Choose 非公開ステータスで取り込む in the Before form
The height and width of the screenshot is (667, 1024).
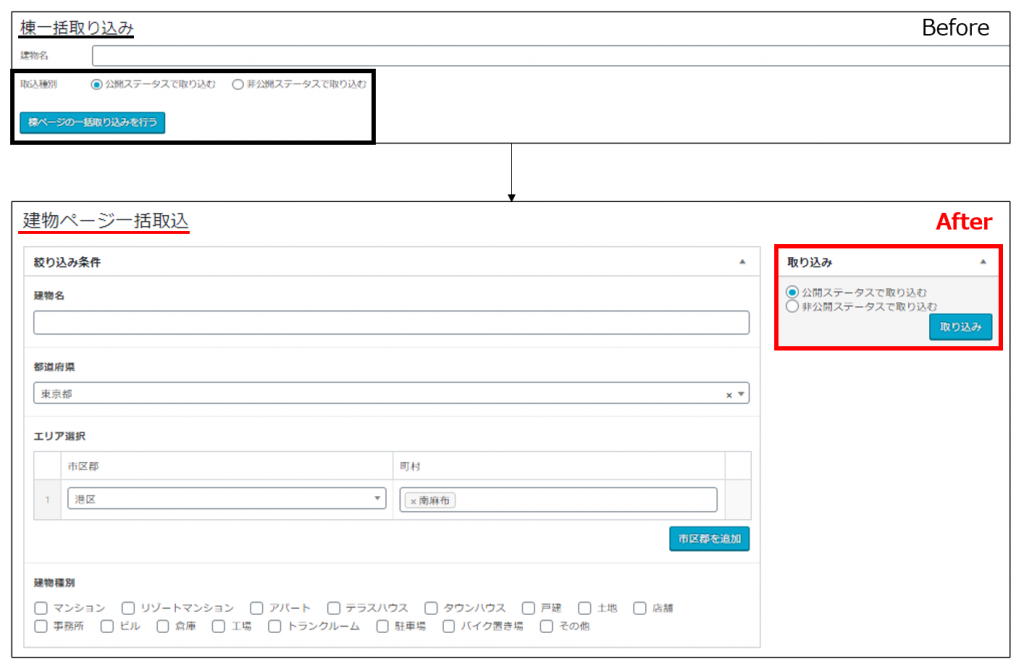237,85
